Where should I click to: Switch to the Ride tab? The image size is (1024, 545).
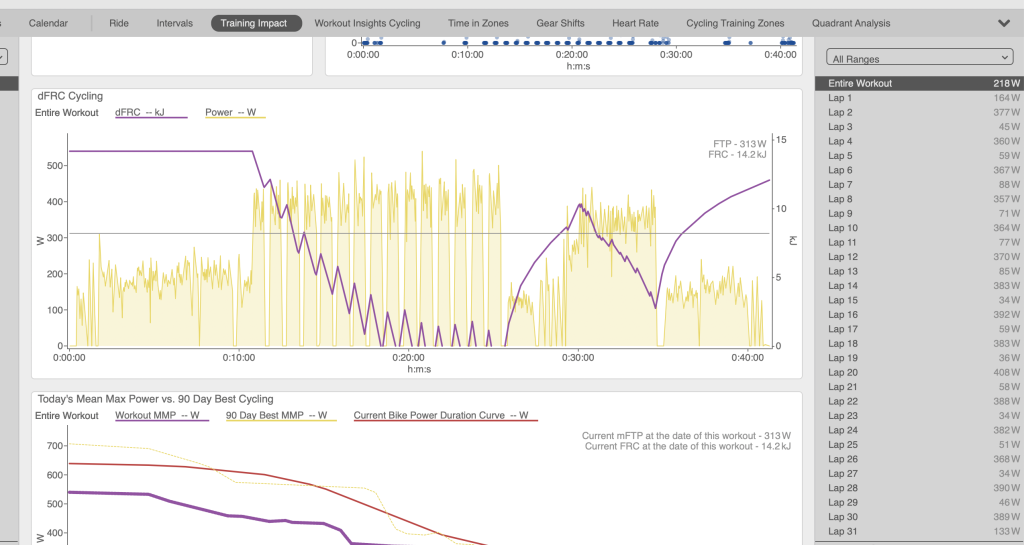coord(119,23)
